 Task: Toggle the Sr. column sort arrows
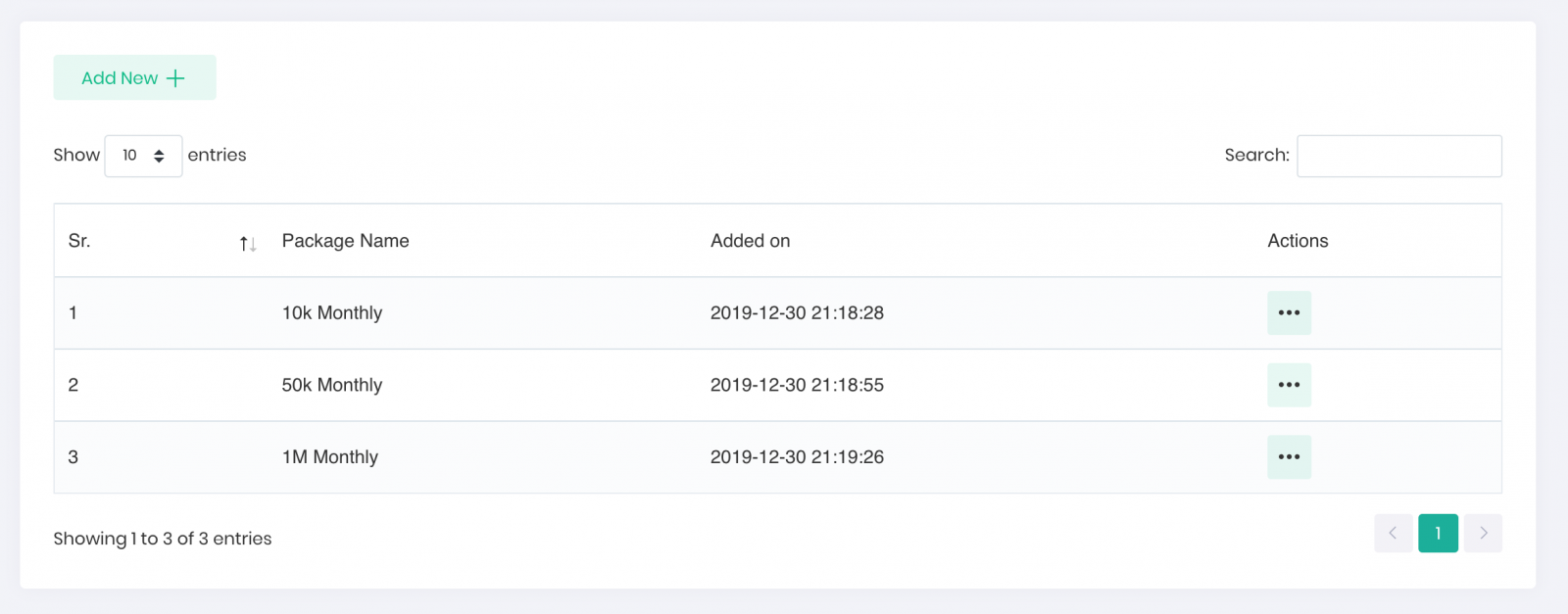click(248, 243)
